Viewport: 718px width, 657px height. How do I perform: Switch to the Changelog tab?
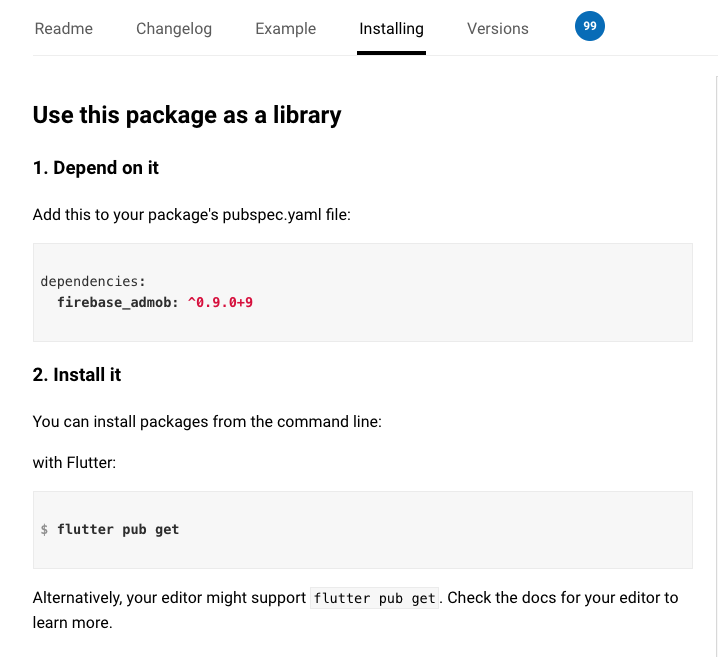coord(174,28)
